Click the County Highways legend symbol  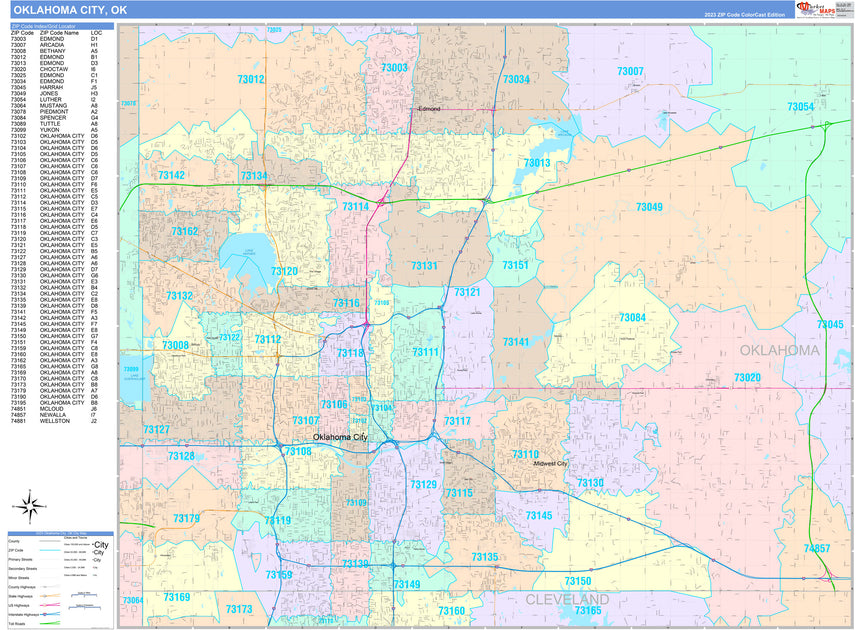(x=51, y=586)
